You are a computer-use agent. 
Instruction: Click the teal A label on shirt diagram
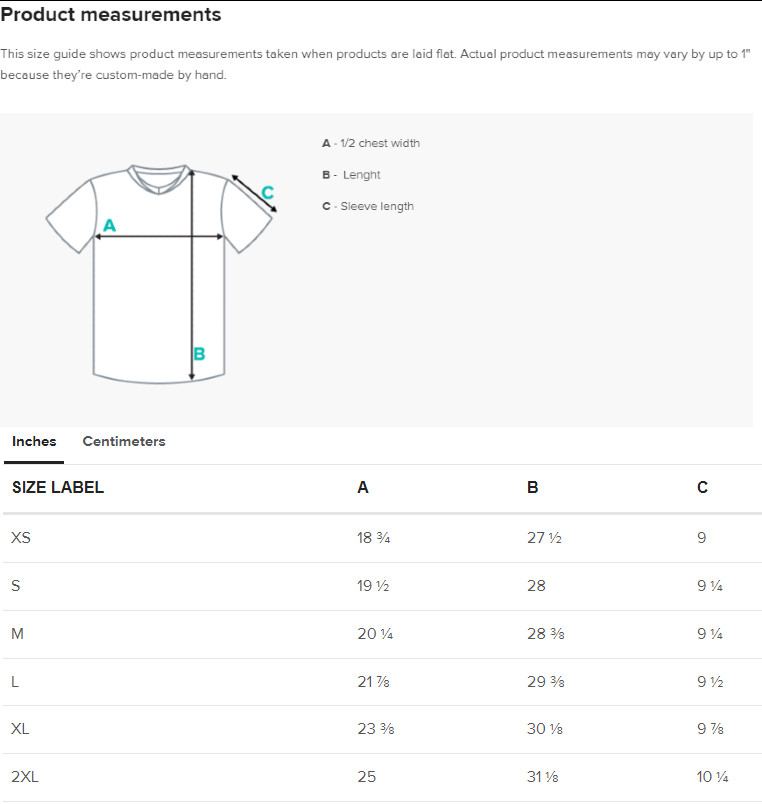click(x=110, y=226)
